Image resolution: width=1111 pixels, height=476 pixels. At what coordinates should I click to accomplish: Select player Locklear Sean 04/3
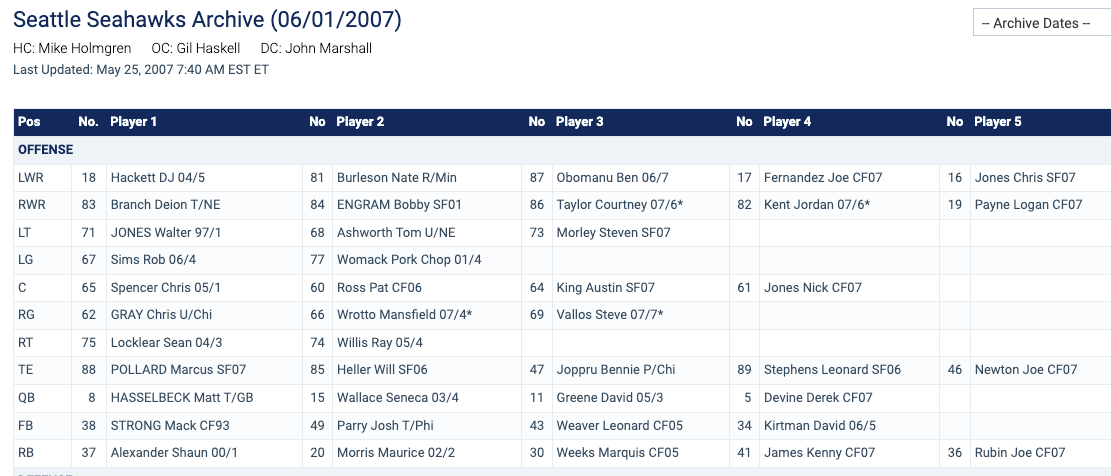166,343
